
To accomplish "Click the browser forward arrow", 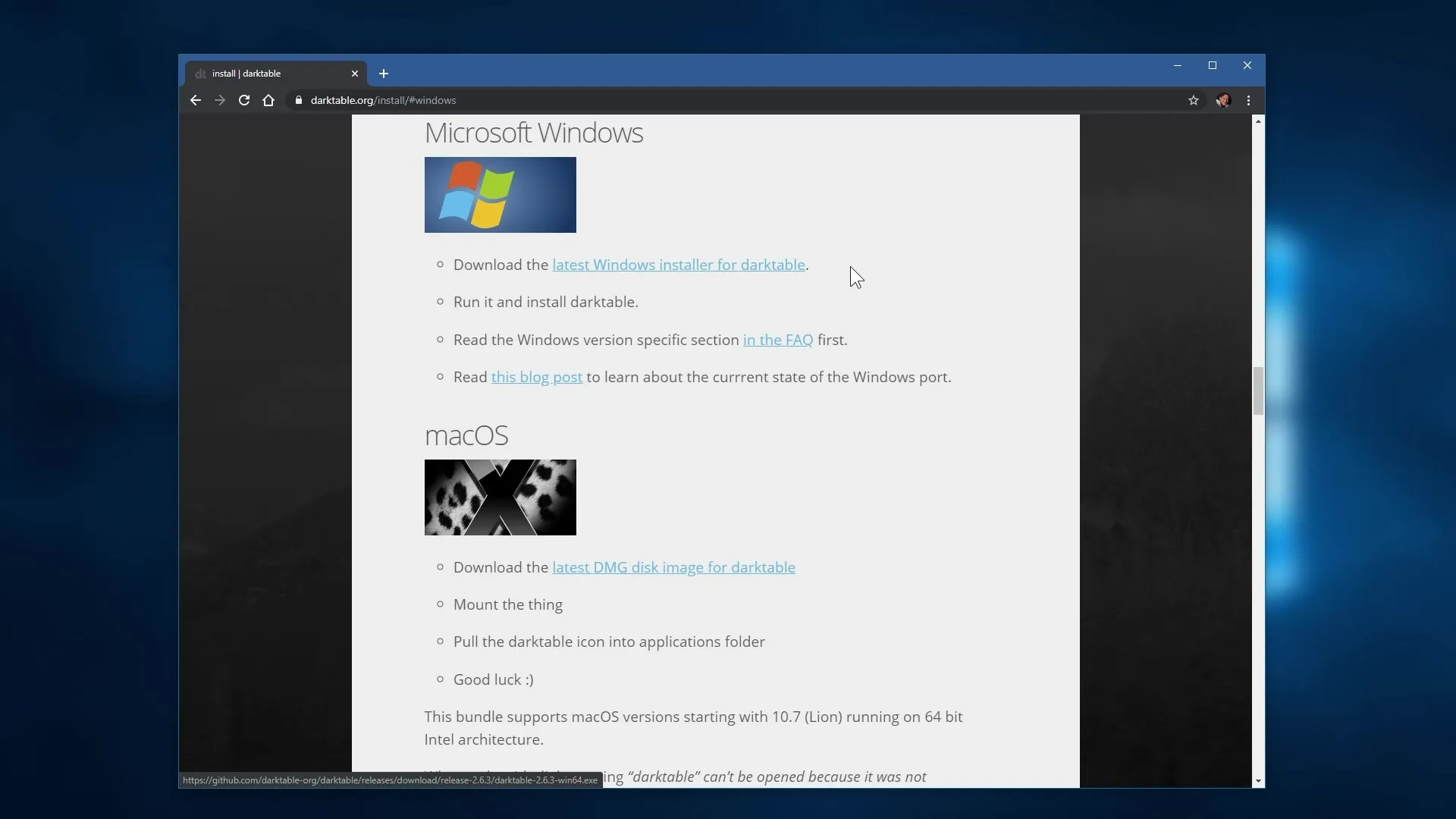I will pos(220,100).
